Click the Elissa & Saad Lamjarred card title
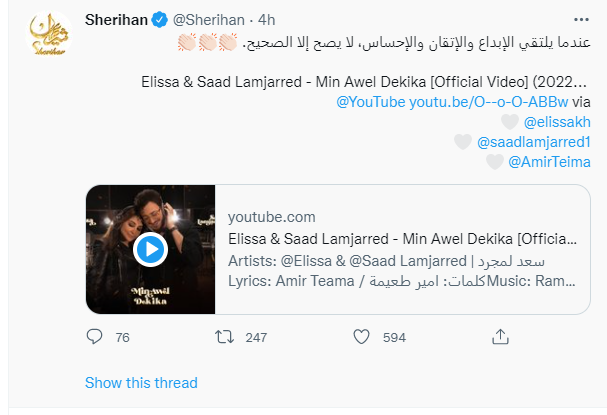This screenshot has width=607, height=415. 402,238
